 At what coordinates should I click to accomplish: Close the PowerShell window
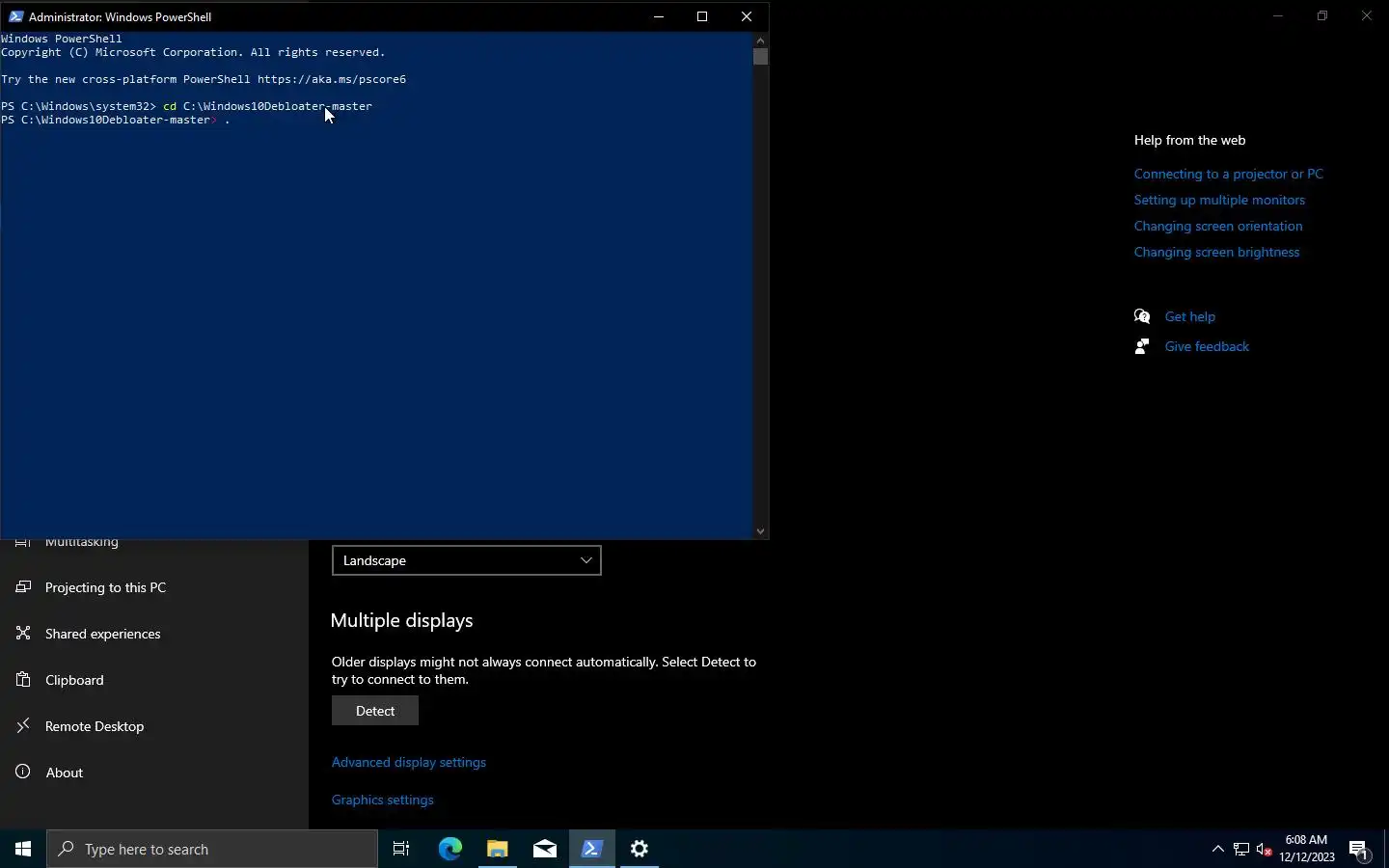[x=747, y=16]
